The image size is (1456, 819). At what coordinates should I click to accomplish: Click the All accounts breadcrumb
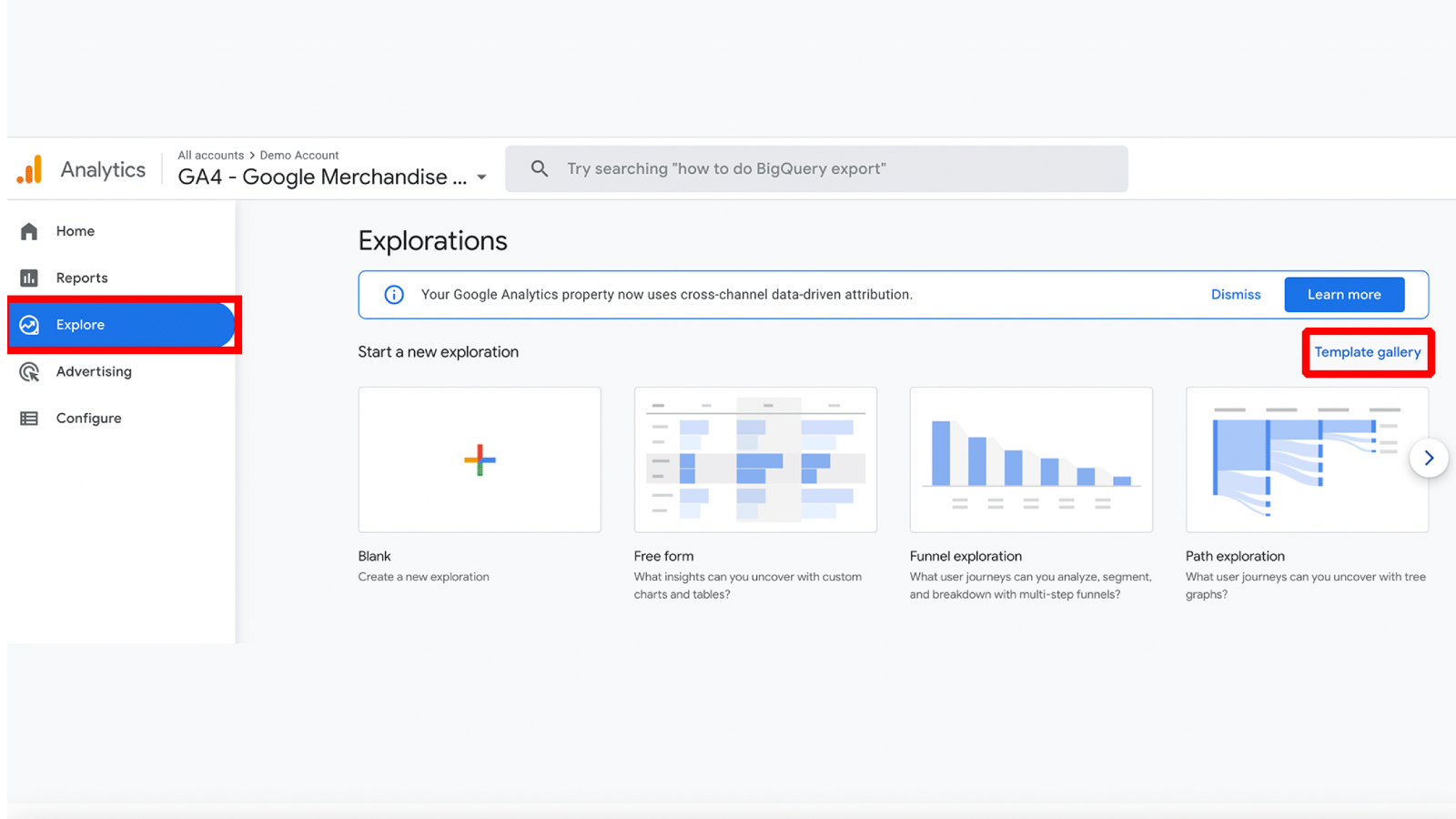click(x=211, y=156)
